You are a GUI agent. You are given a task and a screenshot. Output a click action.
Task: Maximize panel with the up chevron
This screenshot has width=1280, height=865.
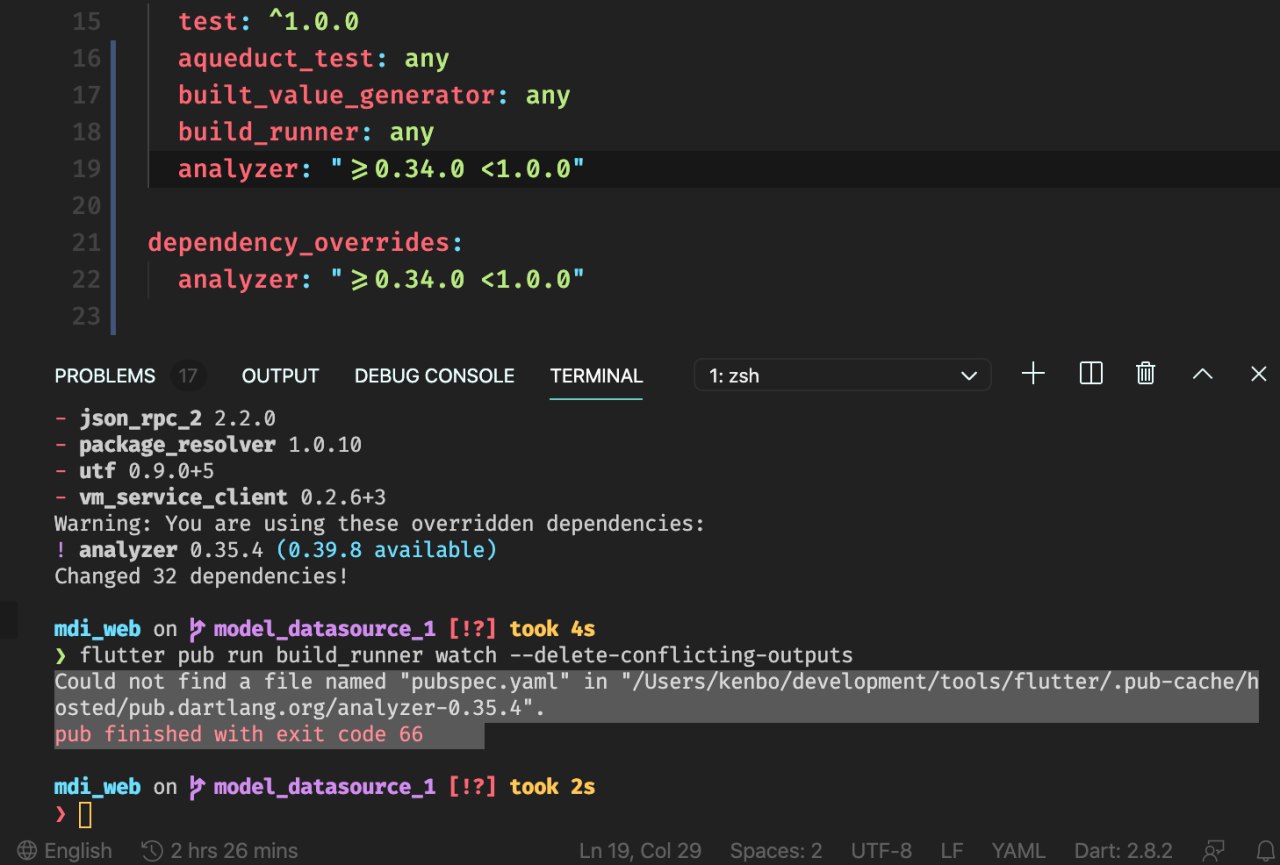(x=1203, y=374)
